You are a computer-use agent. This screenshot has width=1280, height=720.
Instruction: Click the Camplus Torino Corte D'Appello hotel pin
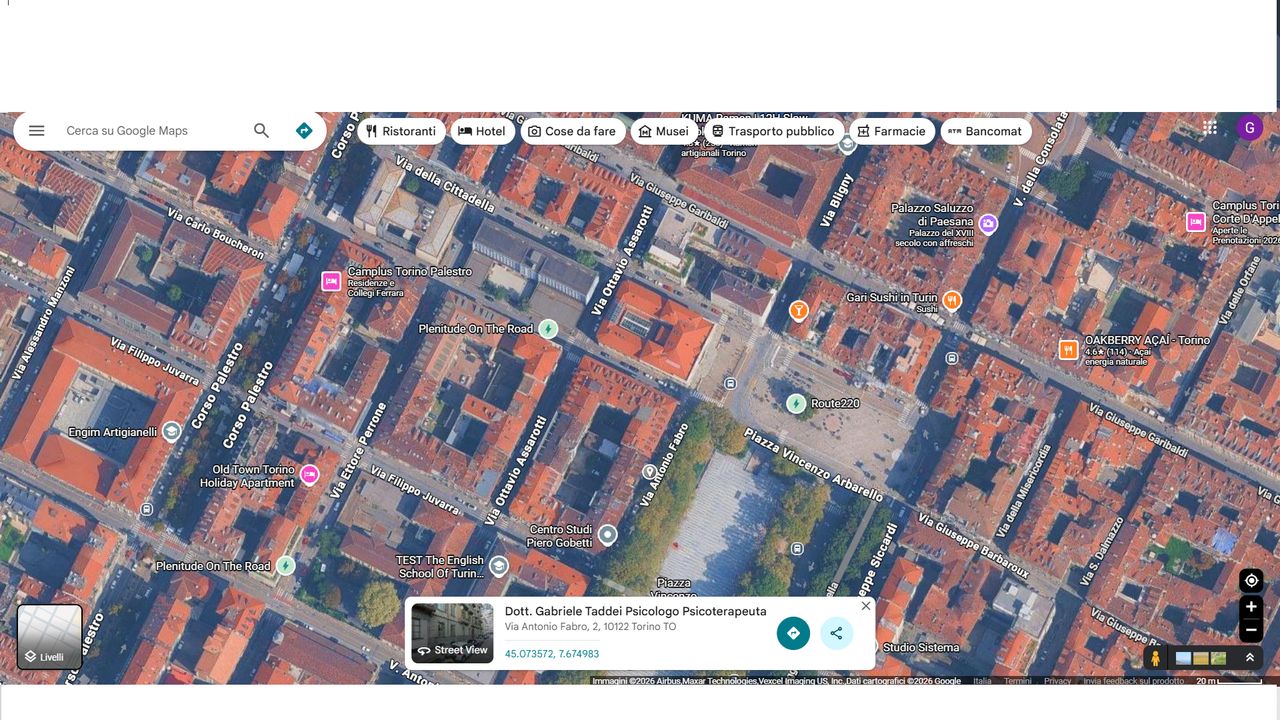[x=1196, y=222]
